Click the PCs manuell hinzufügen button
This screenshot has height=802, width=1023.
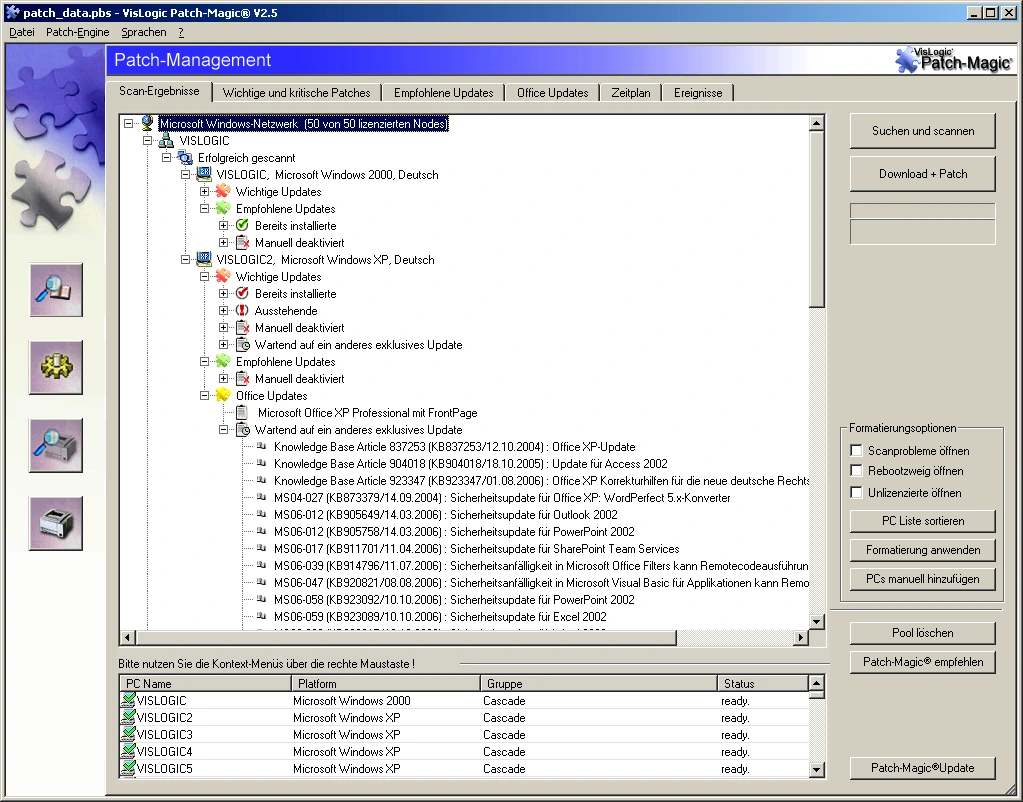pyautogui.click(x=923, y=578)
